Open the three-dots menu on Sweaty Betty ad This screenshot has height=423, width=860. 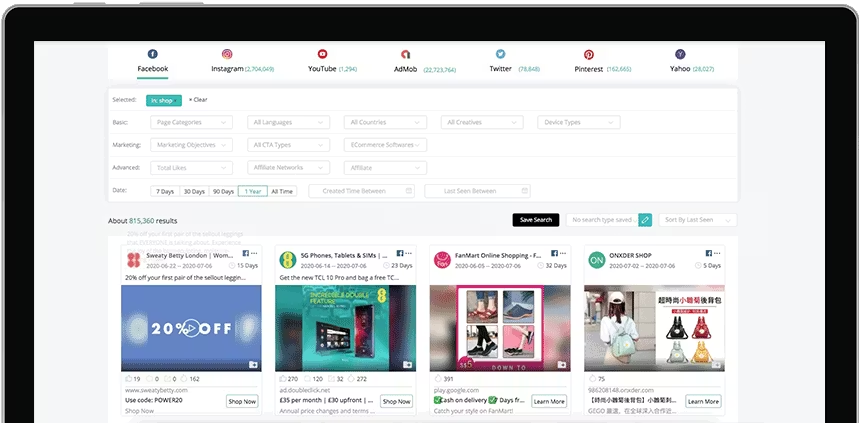click(255, 254)
